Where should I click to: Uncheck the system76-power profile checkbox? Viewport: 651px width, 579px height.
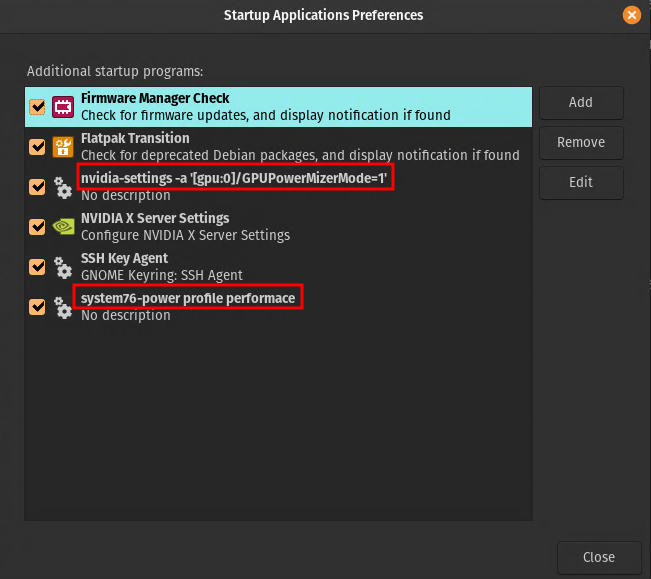point(37,307)
